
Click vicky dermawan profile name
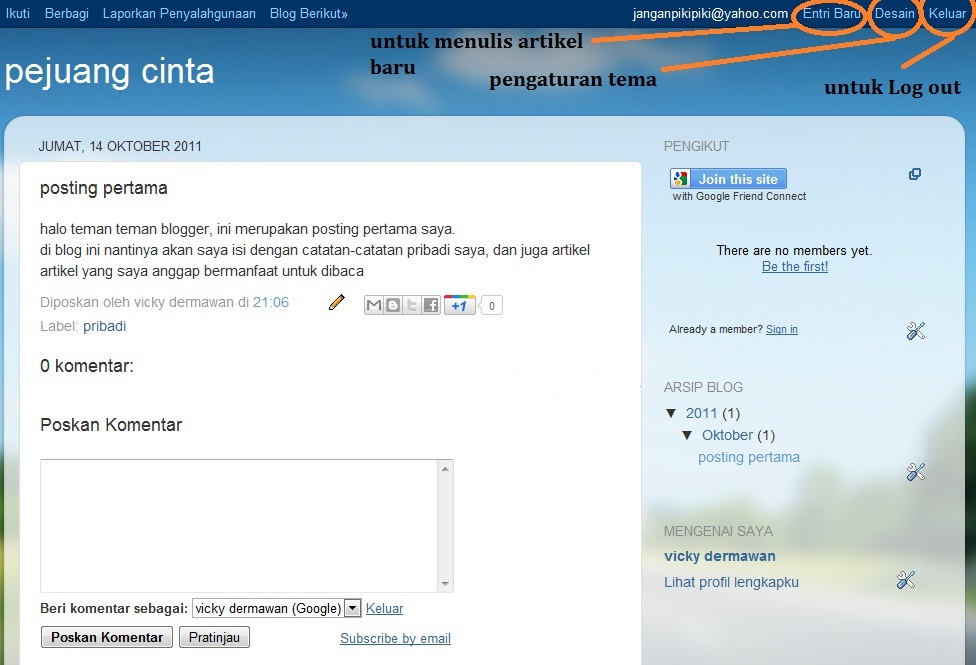(720, 556)
